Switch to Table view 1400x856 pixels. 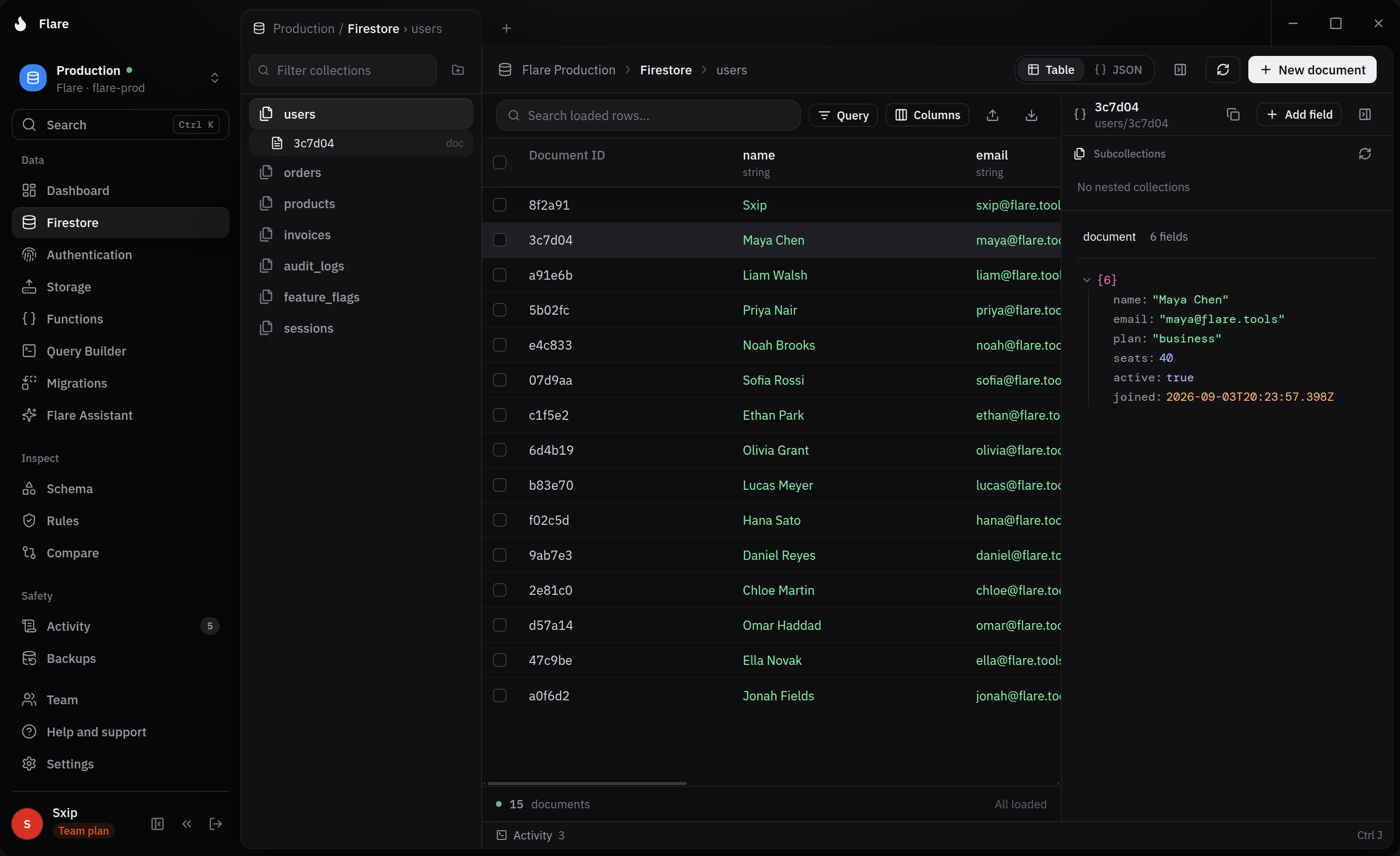1051,70
